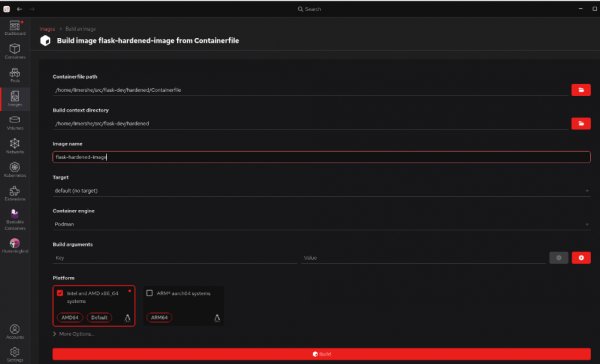This screenshot has width=600, height=364.
Task: Click the Linux penguin icon on ARM64 card
Action: (217, 318)
